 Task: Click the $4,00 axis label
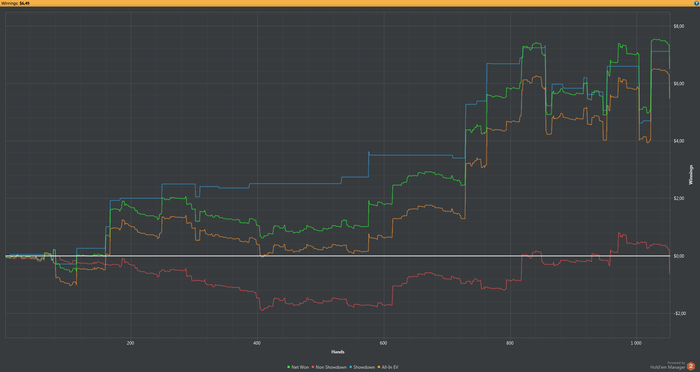[679, 141]
